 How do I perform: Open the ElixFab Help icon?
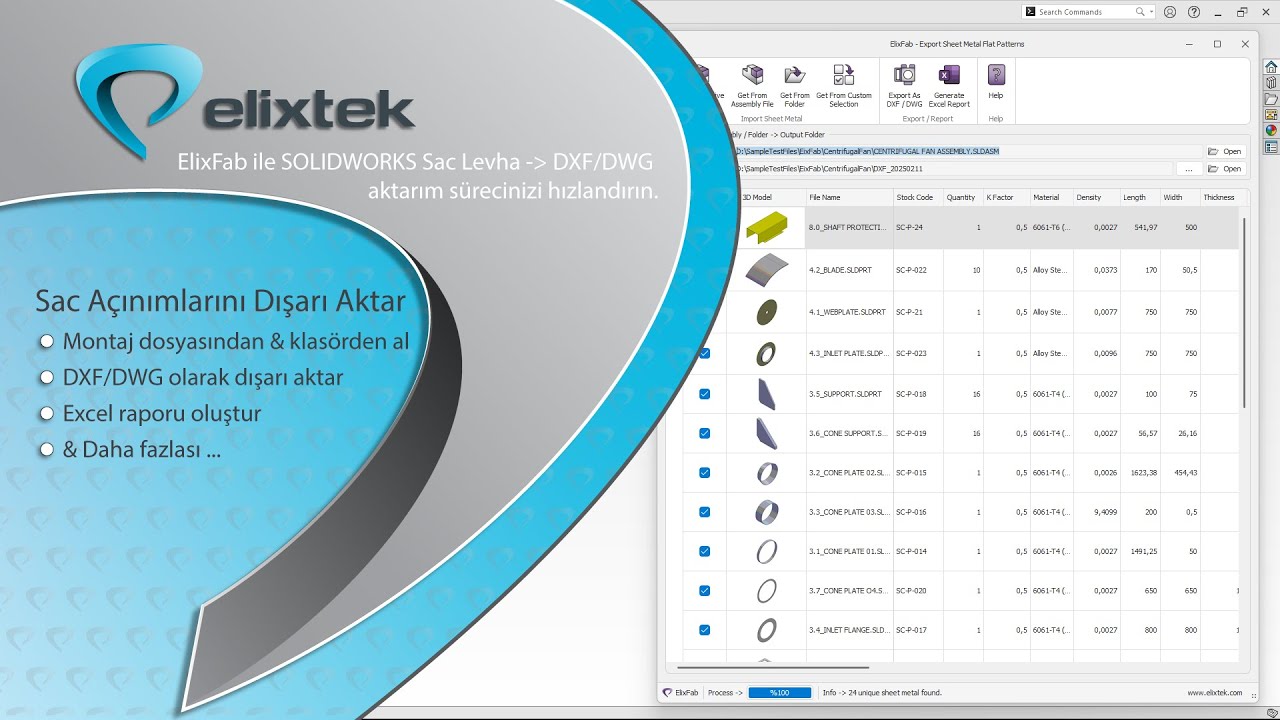pyautogui.click(x=996, y=75)
